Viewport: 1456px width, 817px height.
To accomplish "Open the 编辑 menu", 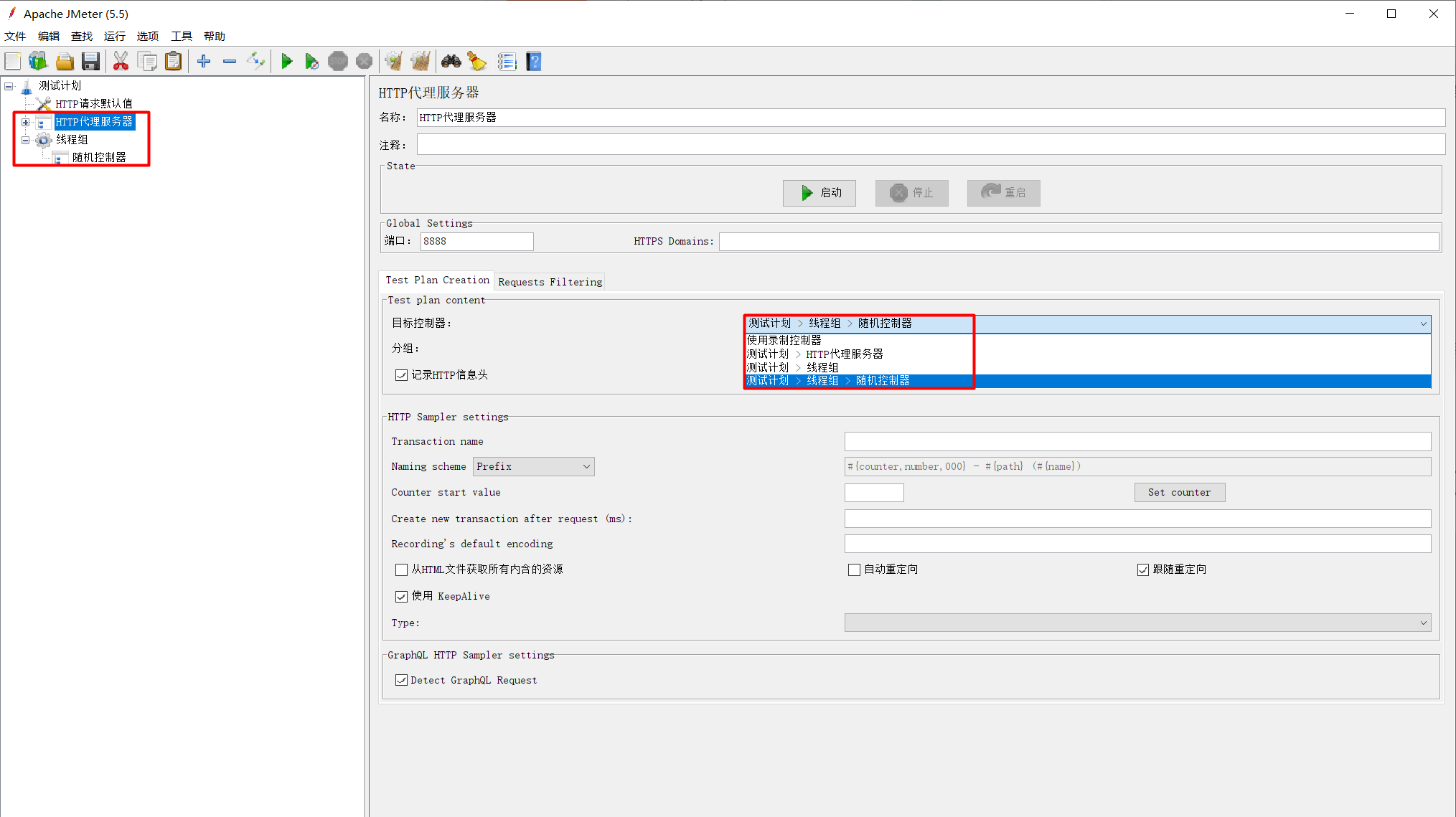I will point(49,36).
